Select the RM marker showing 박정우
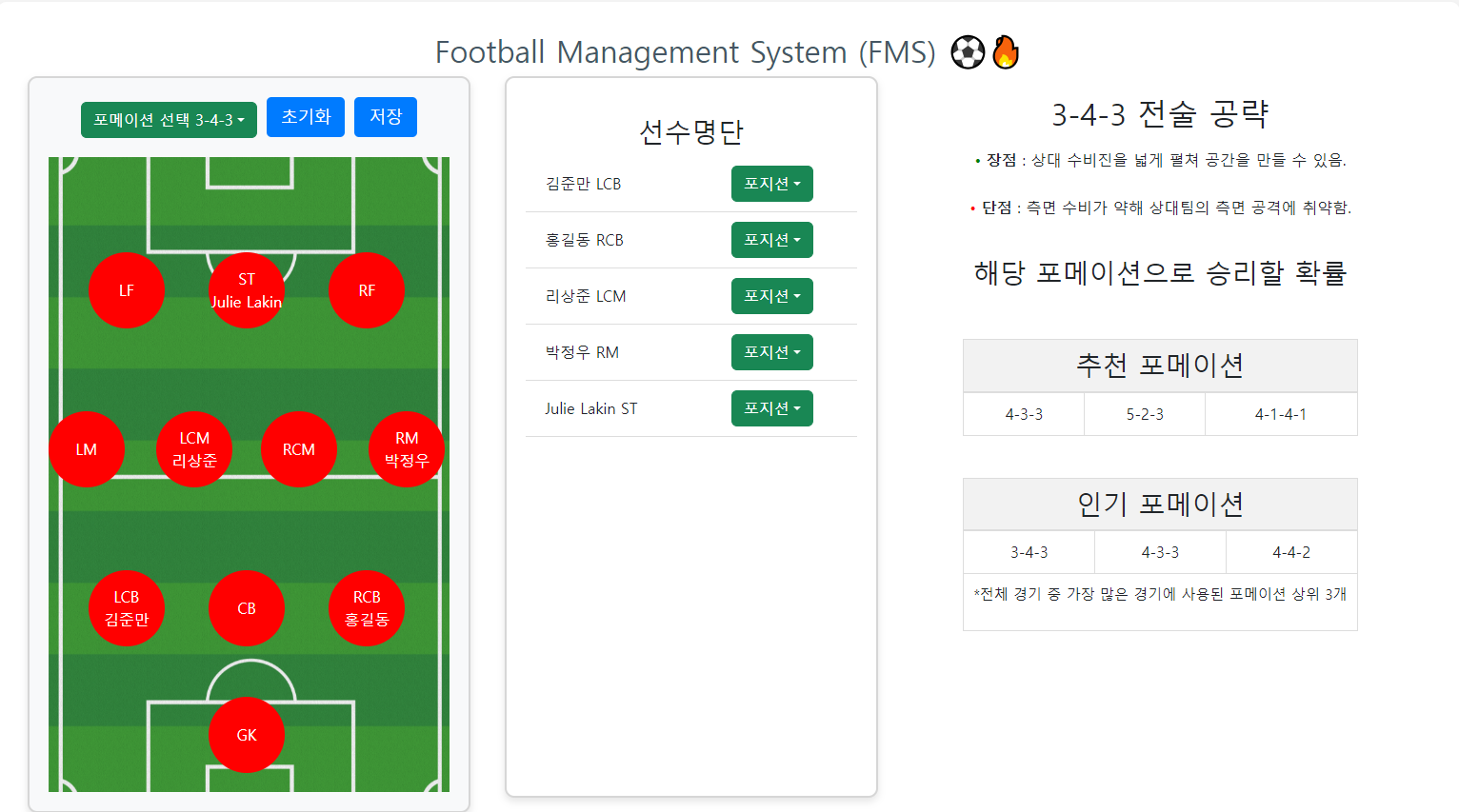Viewport: 1459px width, 812px height. [407, 448]
